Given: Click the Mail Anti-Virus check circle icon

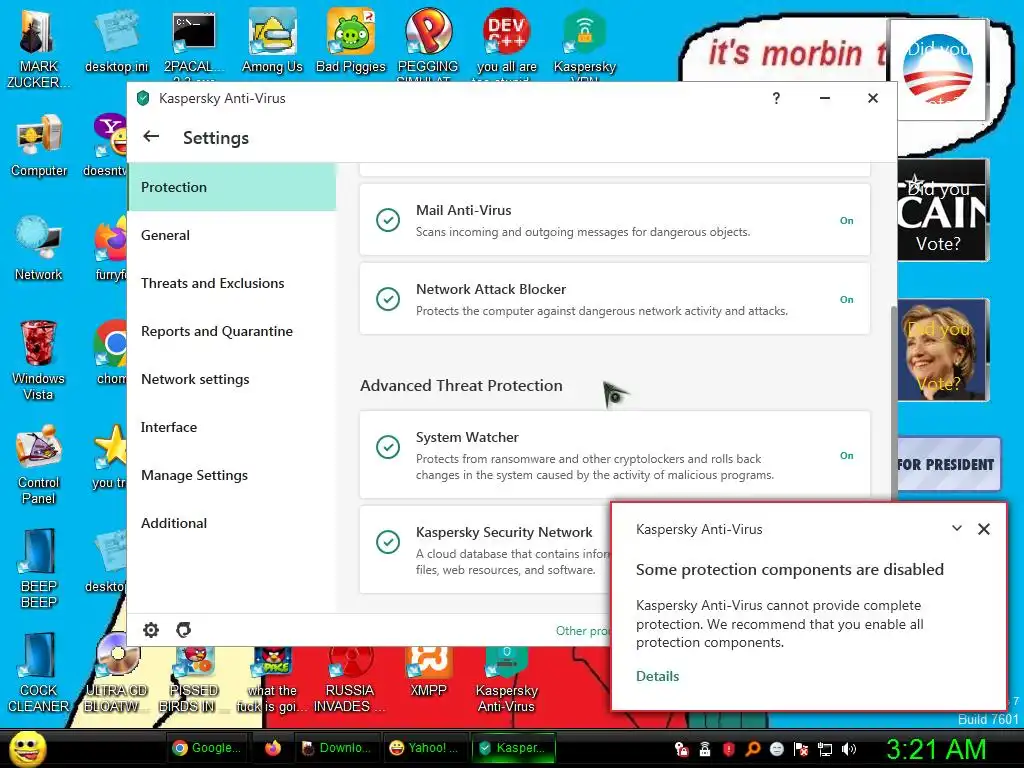Looking at the screenshot, I should pos(388,220).
